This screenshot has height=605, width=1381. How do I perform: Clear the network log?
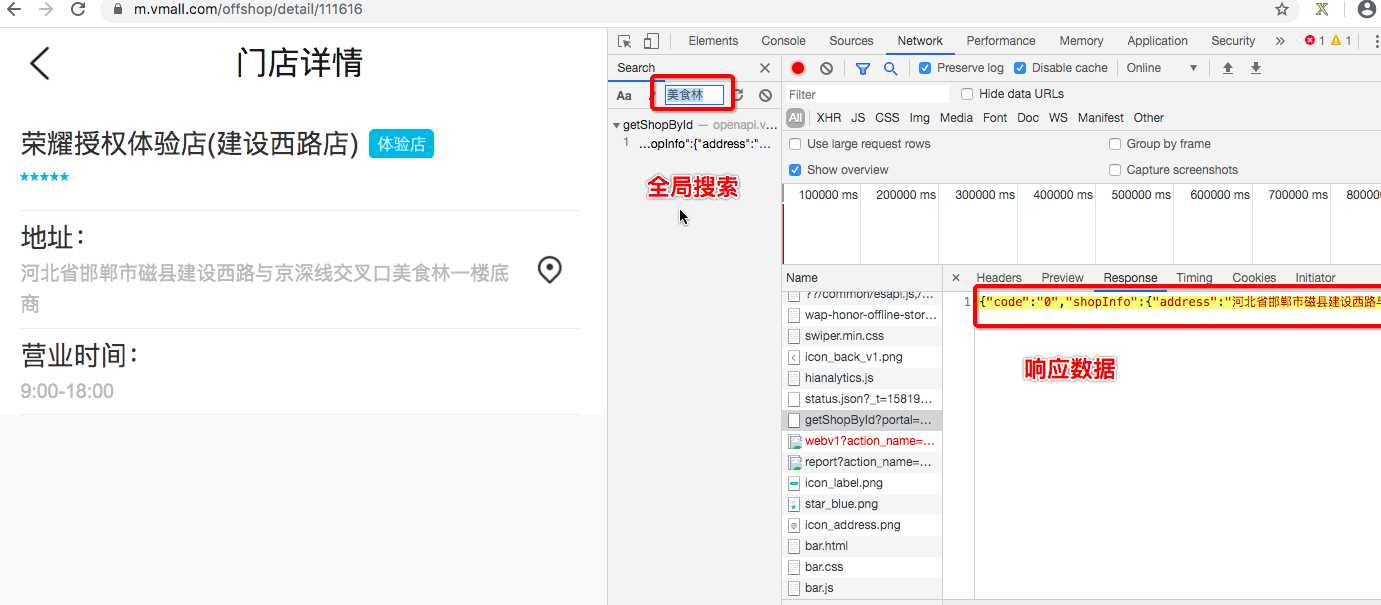pyautogui.click(x=826, y=68)
